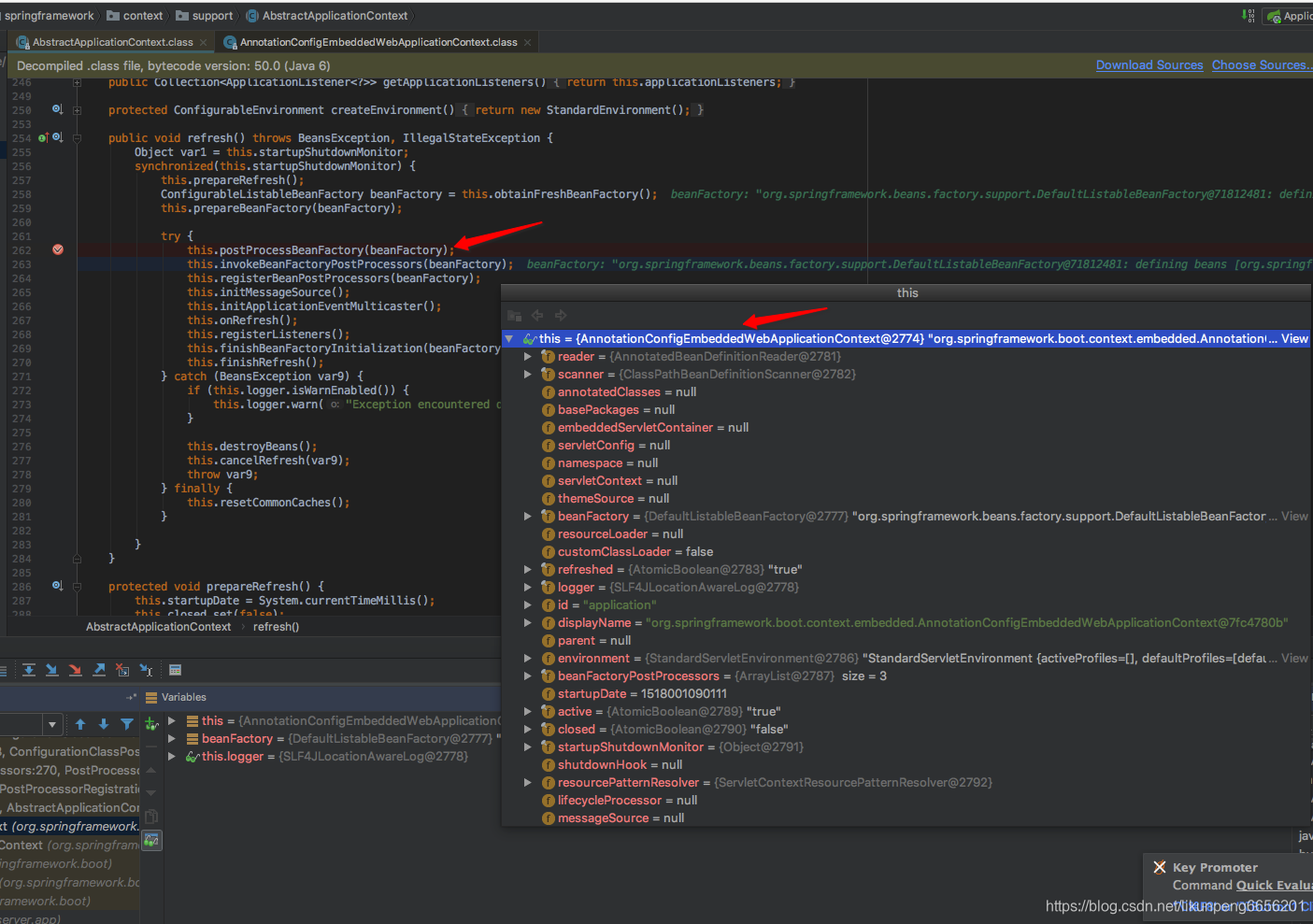The image size is (1313, 924).
Task: Collapse the refresh() method fold on line 254
Action: tap(78, 137)
